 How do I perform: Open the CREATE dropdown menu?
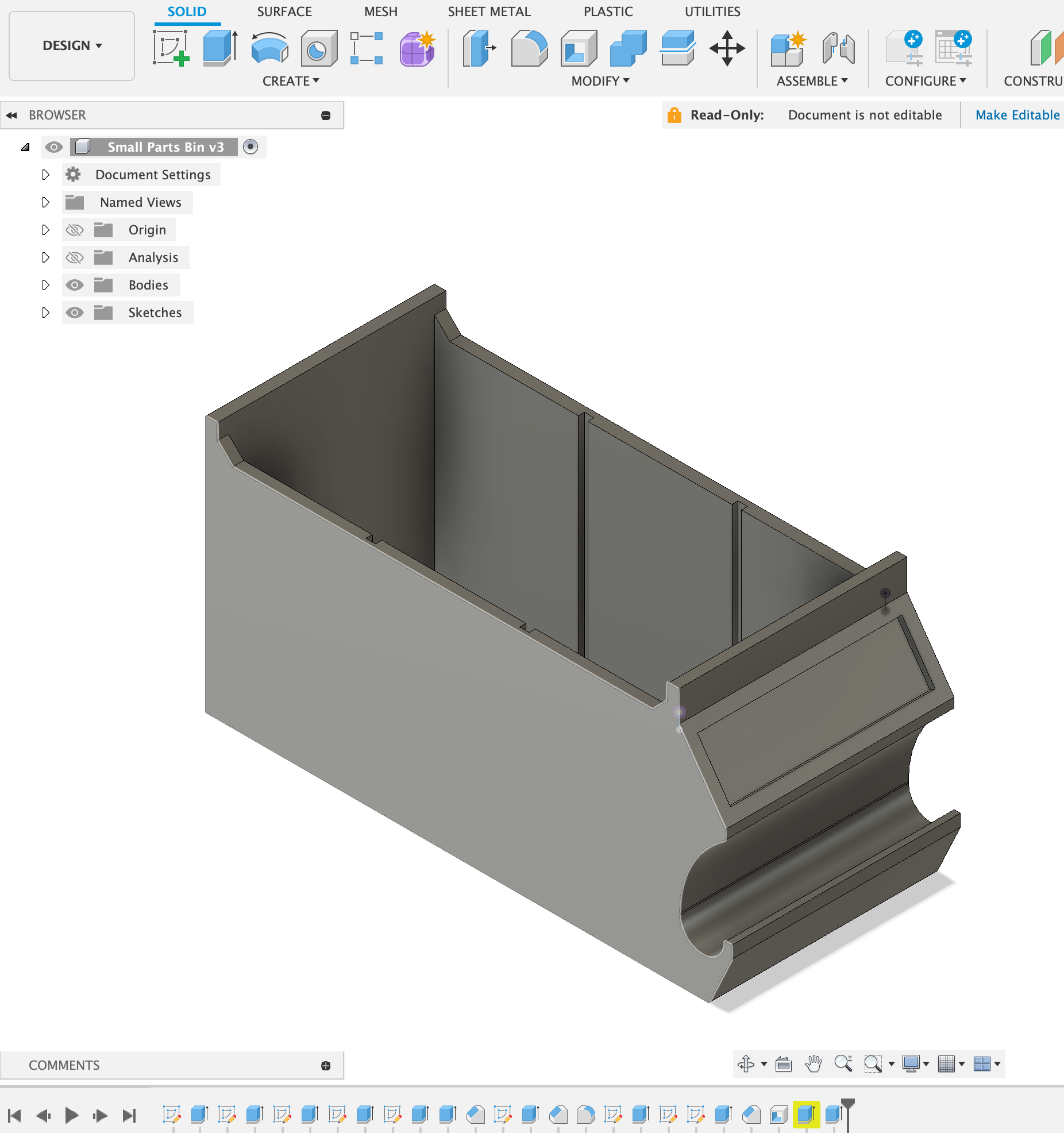291,81
